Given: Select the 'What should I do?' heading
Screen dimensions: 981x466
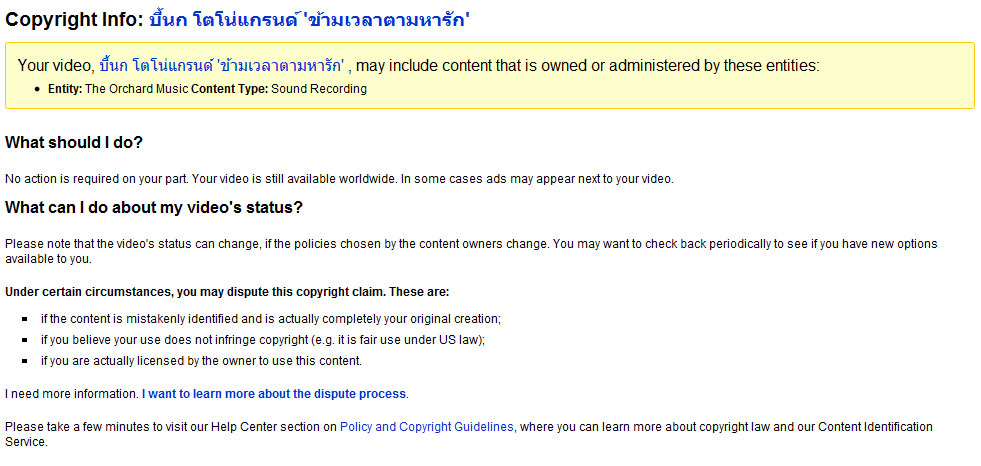Looking at the screenshot, I should [74, 143].
